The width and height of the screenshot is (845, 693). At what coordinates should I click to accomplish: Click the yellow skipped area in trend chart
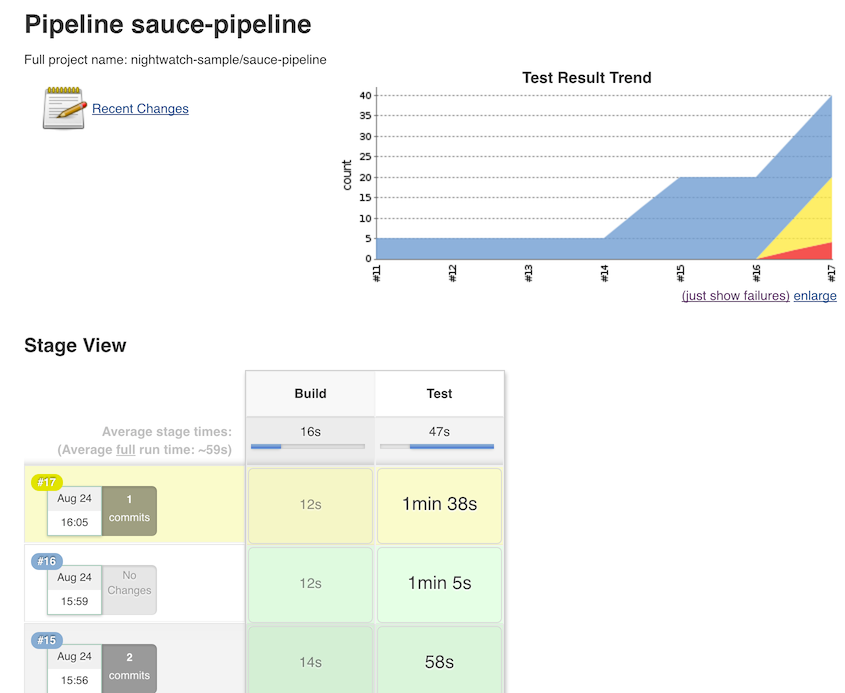[x=810, y=220]
